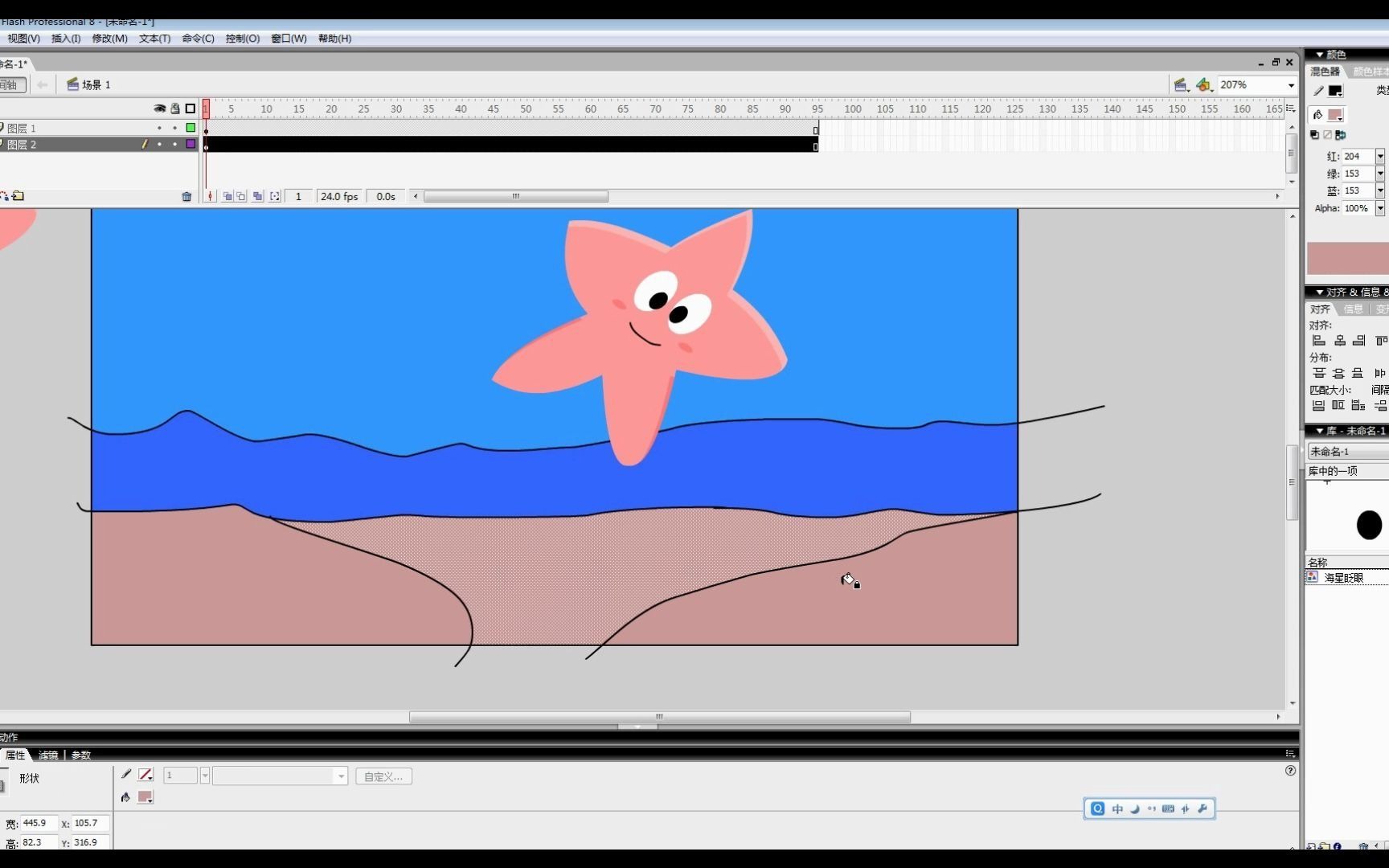The image size is (1389, 868).
Task: Click the back arrow next to Scene 1
Action: point(43,84)
